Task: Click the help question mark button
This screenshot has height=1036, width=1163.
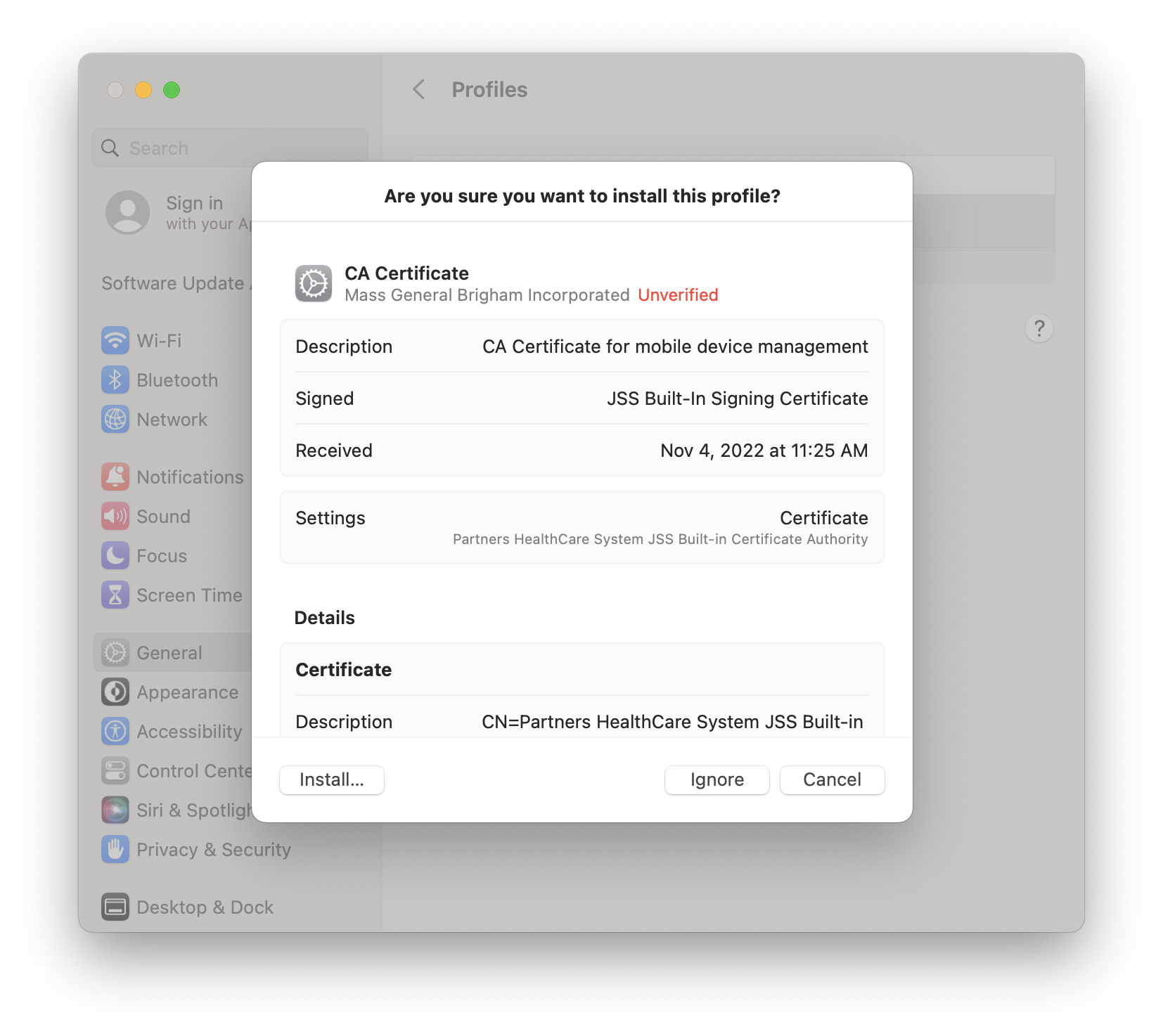Action: click(1039, 328)
